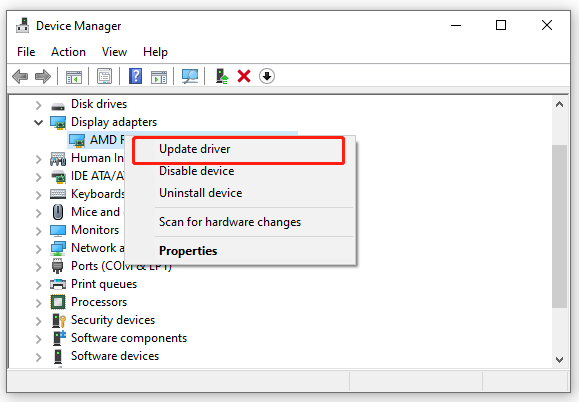Expand the Print queues node
The width and height of the screenshot is (579, 402).
(38, 285)
